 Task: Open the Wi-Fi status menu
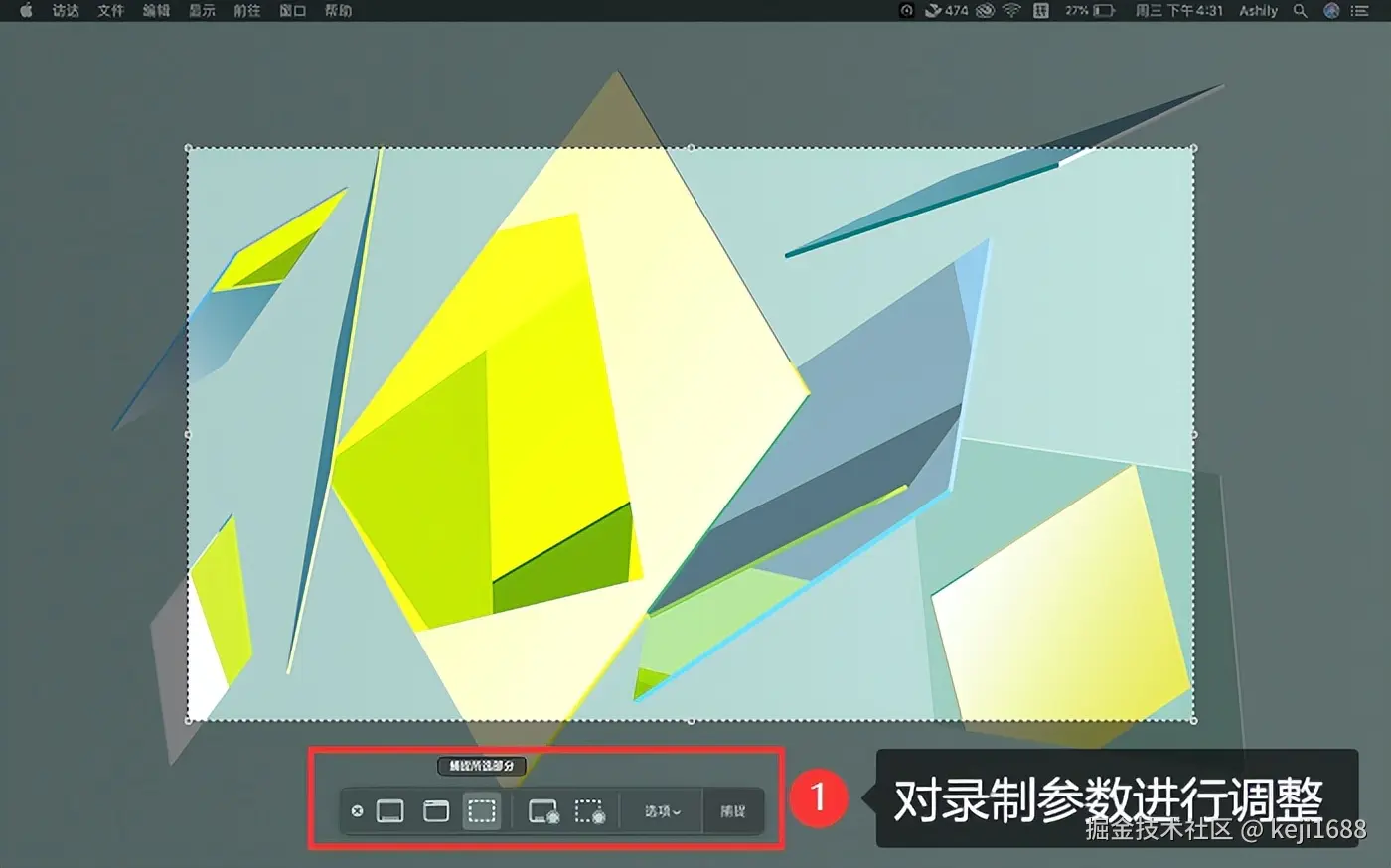point(1012,10)
